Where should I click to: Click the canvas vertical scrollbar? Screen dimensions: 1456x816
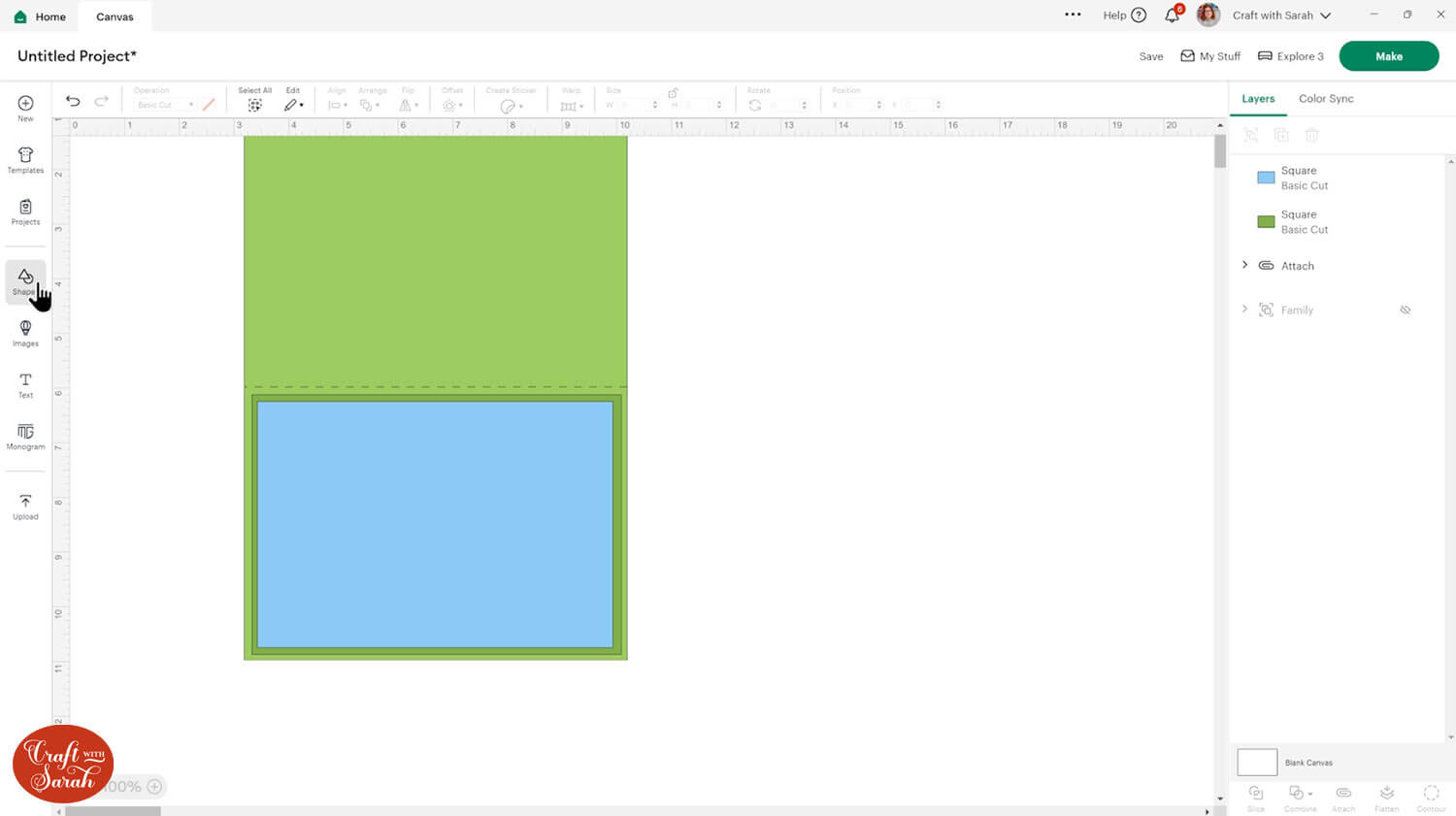pyautogui.click(x=1220, y=151)
